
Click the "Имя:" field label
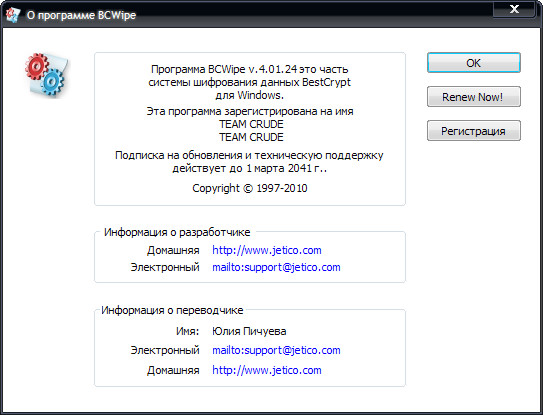point(188,331)
